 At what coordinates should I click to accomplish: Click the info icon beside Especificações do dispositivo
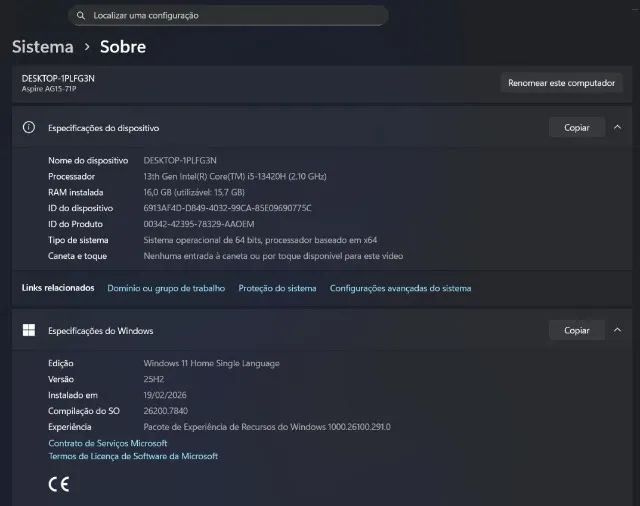pos(29,128)
